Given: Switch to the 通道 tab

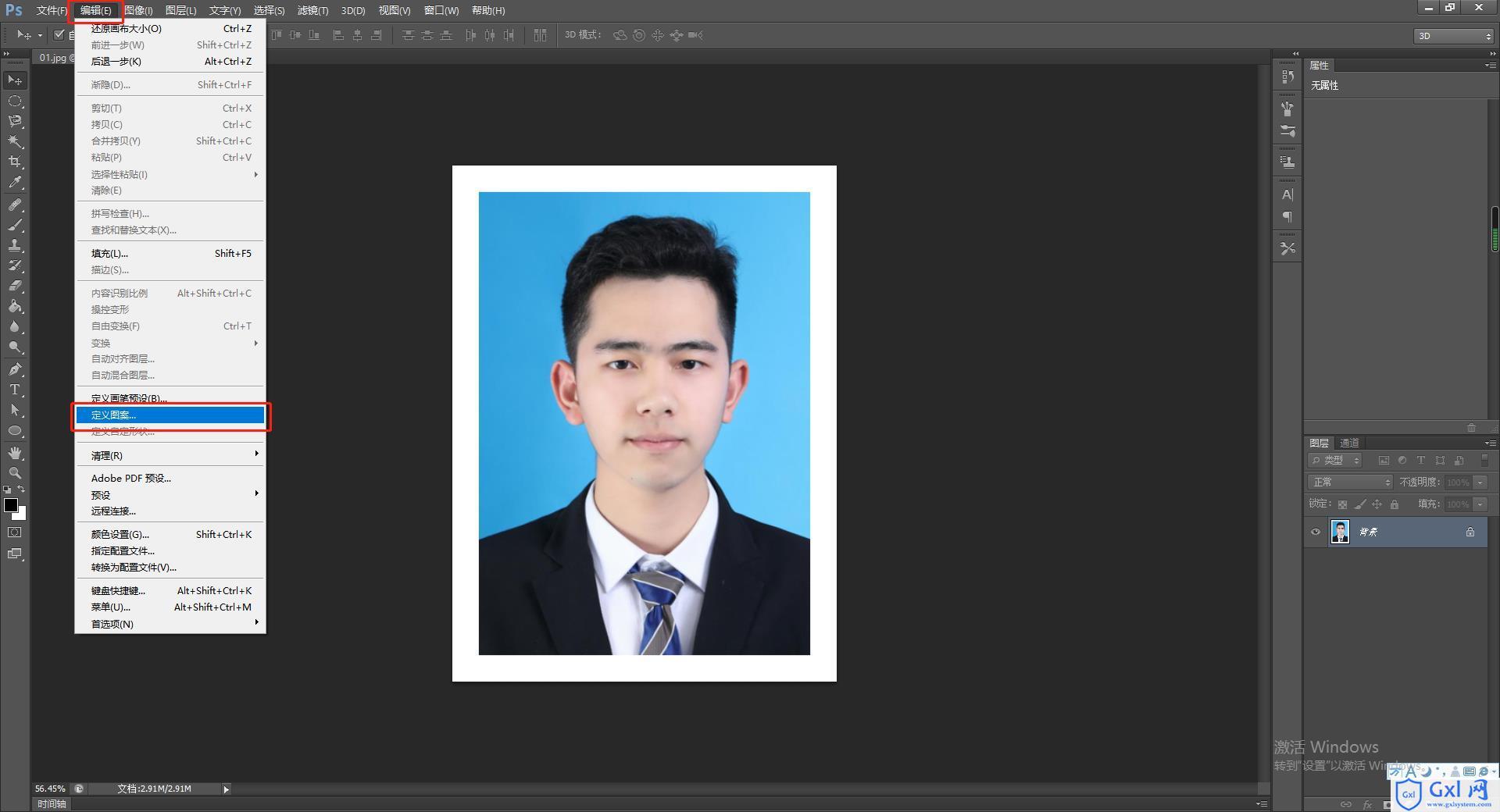Looking at the screenshot, I should [x=1349, y=443].
